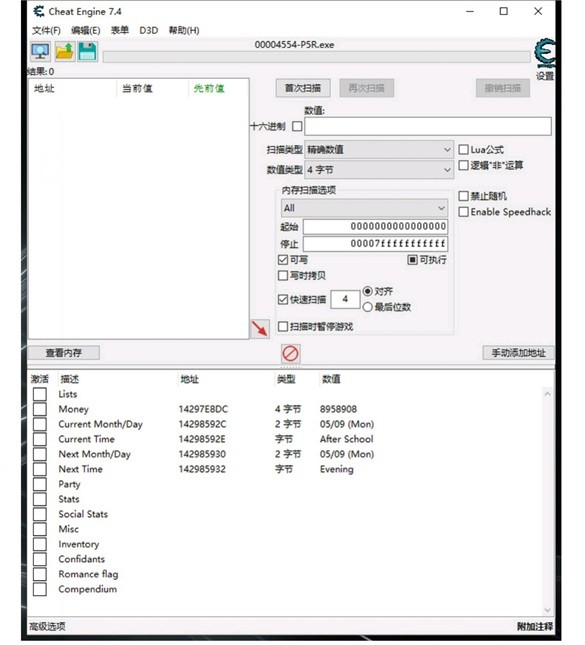Image resolution: width=585 pixels, height=645 pixels.
Task: Select the After School time value
Action: pos(346,439)
